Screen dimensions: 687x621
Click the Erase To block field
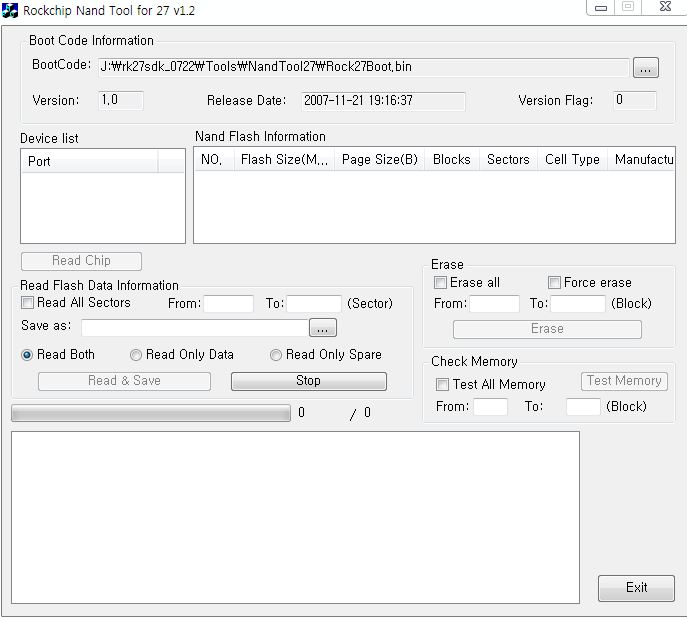pyautogui.click(x=578, y=304)
